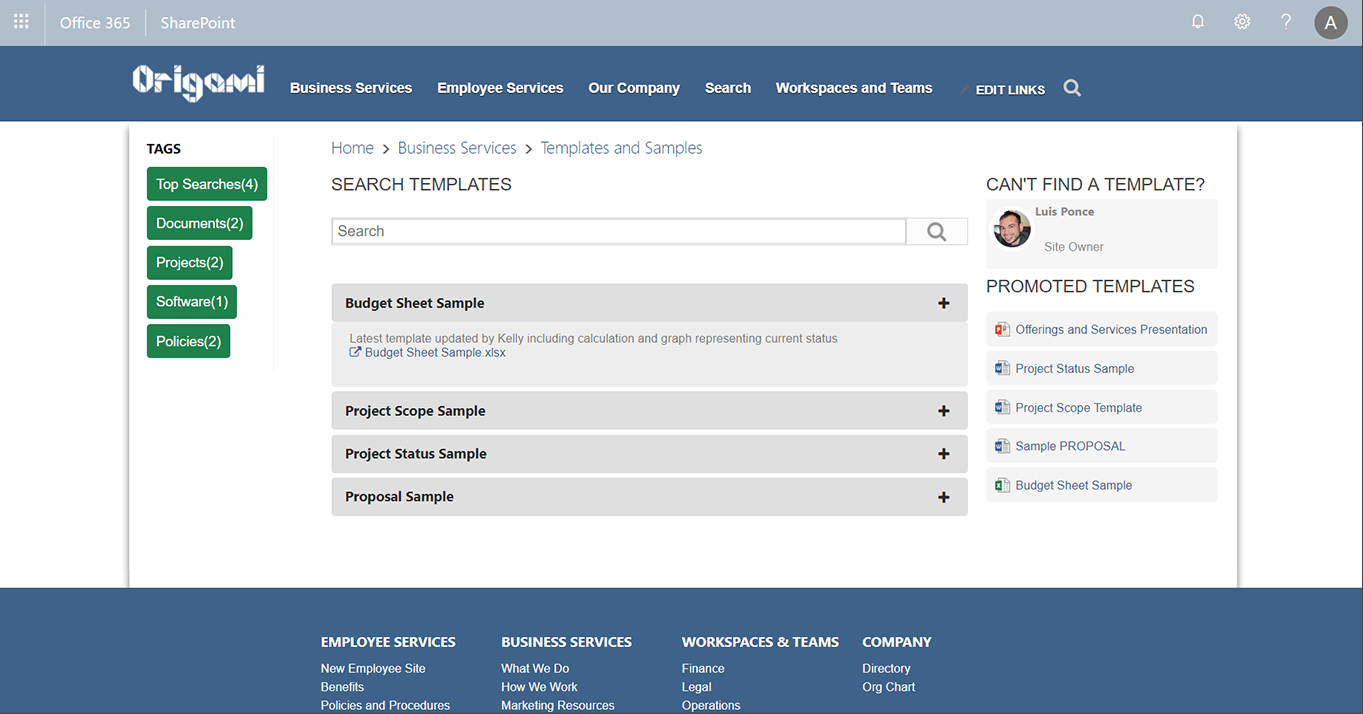
Task: Expand the Project Status Sample section
Action: [943, 454]
